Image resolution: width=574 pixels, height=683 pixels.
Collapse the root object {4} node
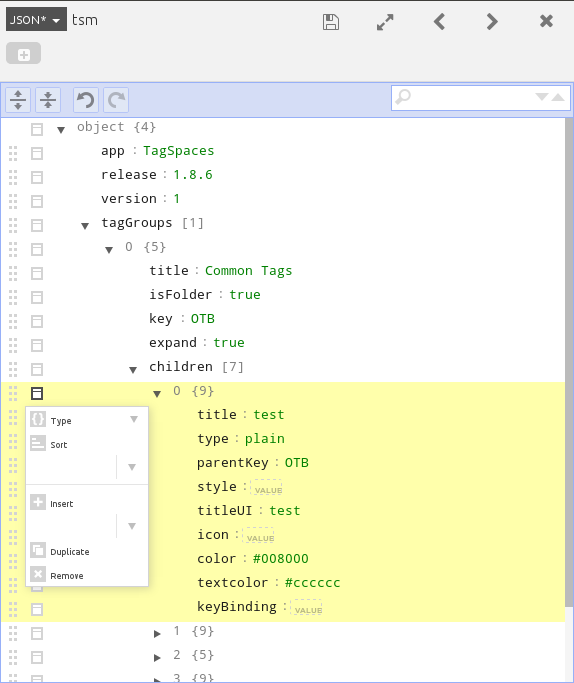(61, 130)
